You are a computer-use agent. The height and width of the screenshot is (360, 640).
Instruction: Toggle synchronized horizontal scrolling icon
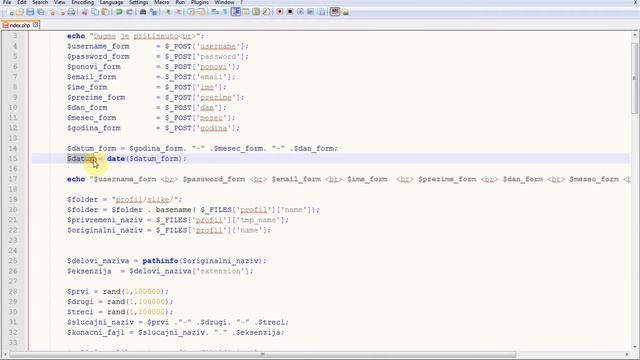point(201,12)
